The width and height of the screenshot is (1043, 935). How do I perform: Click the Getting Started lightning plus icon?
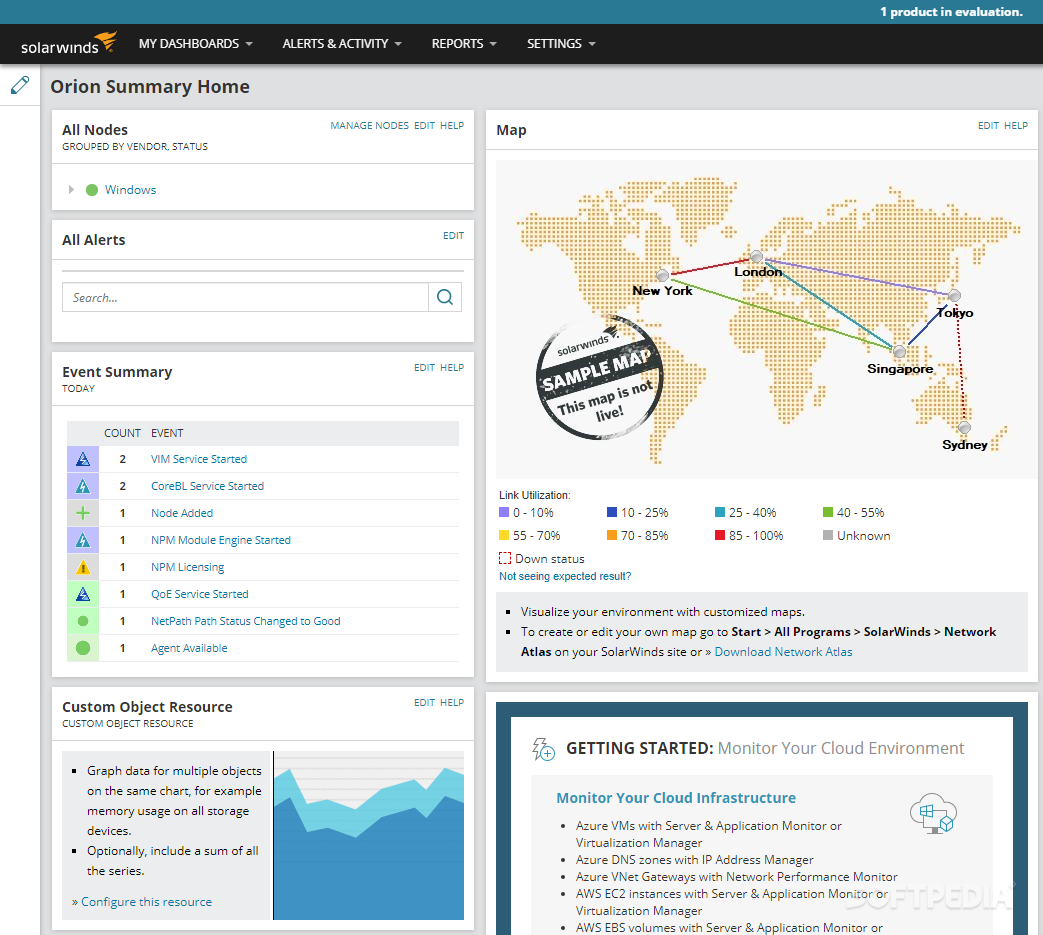(543, 749)
